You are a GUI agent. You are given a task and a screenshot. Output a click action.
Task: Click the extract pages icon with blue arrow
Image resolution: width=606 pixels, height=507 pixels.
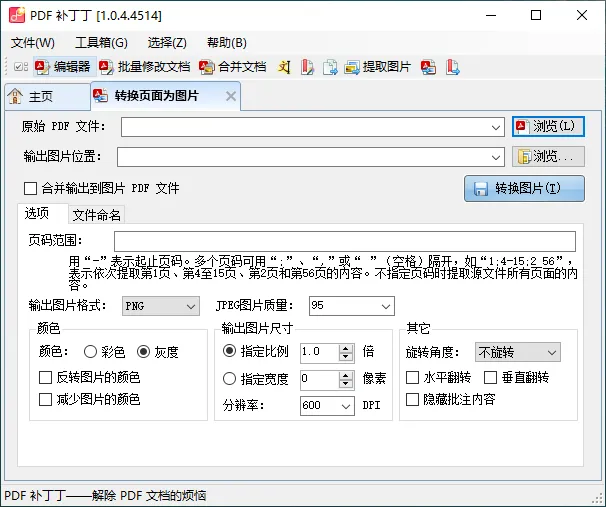coord(330,67)
